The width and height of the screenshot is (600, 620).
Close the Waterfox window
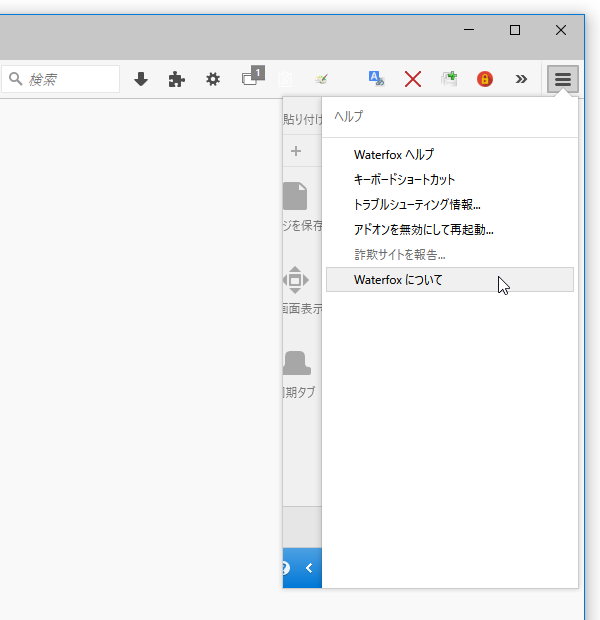[x=561, y=30]
